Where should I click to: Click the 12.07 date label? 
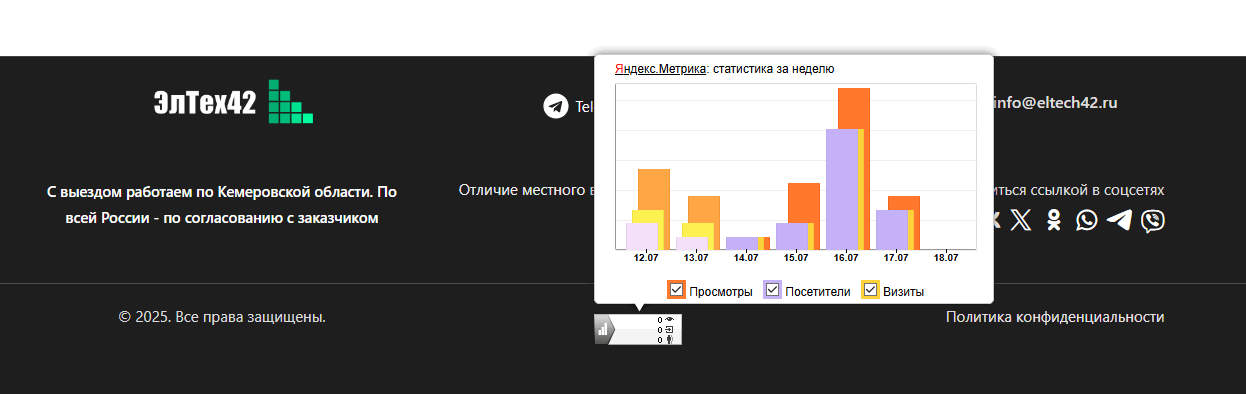[646, 258]
